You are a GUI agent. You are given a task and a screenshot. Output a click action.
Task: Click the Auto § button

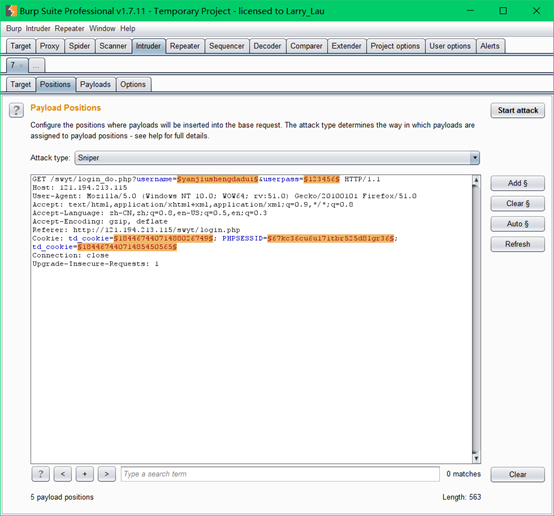(518, 224)
